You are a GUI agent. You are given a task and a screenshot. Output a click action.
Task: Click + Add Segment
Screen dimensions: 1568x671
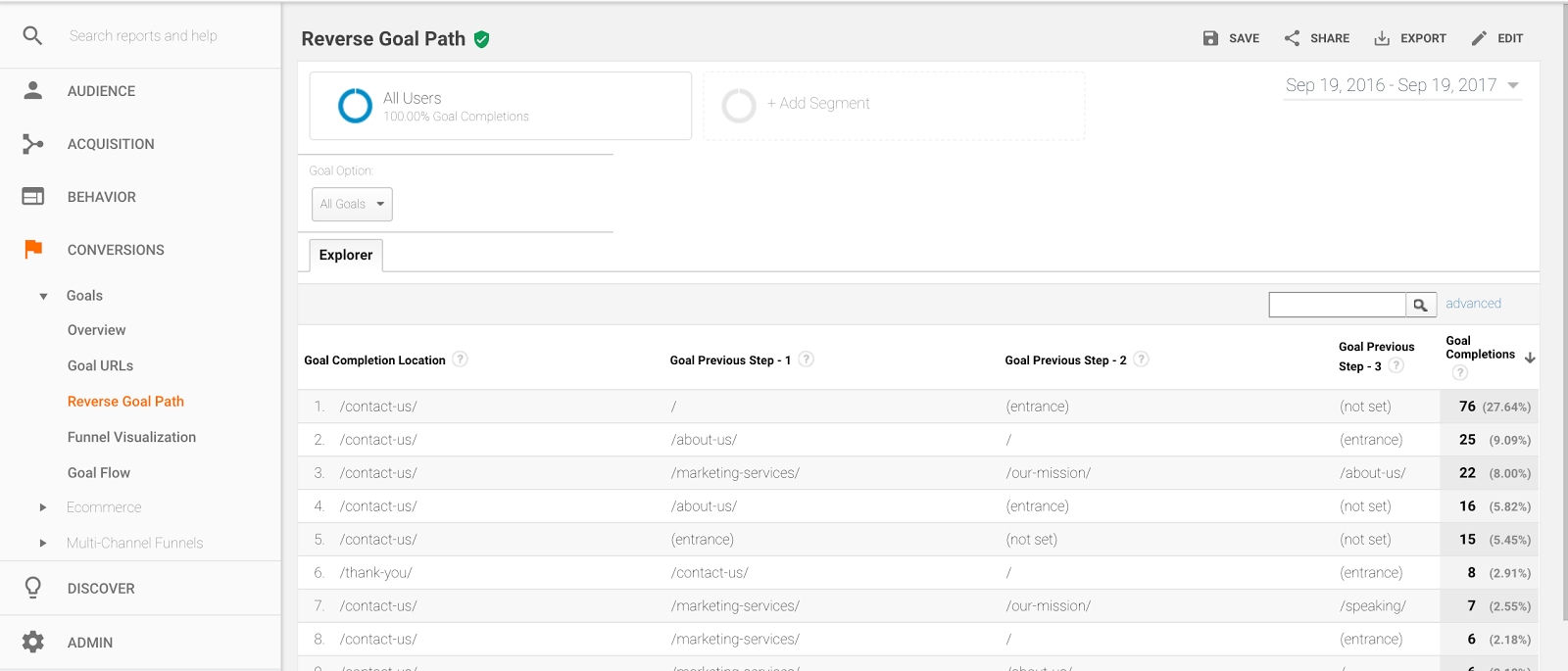pyautogui.click(x=818, y=103)
